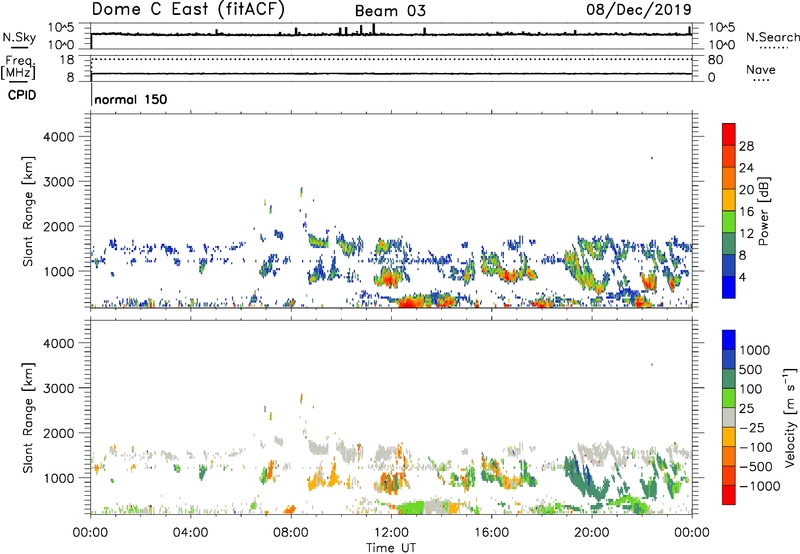800x554 pixels.
Task: Click the '28' tick on the power colorbar
Action: coord(746,146)
